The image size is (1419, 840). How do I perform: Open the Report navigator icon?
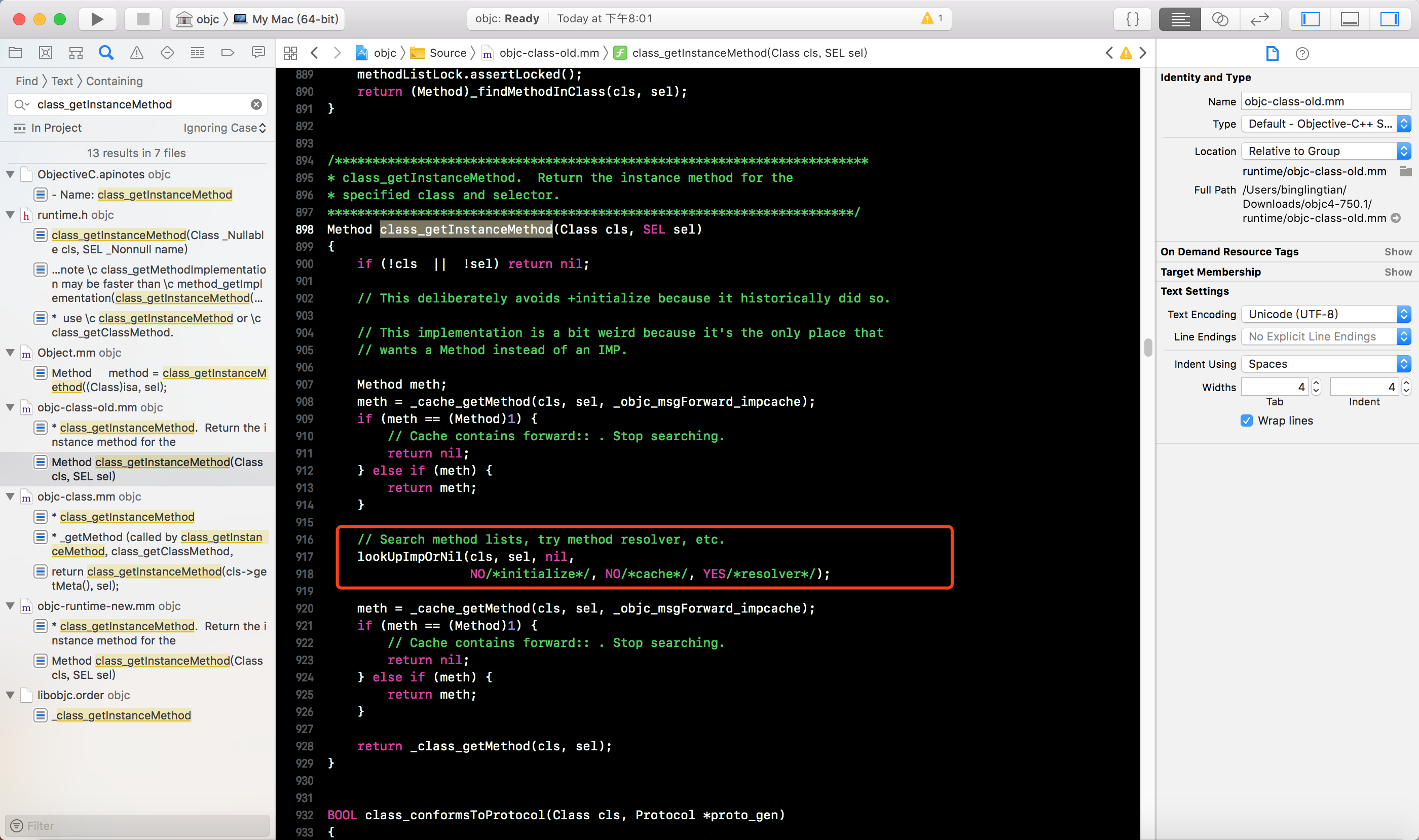tap(258, 53)
